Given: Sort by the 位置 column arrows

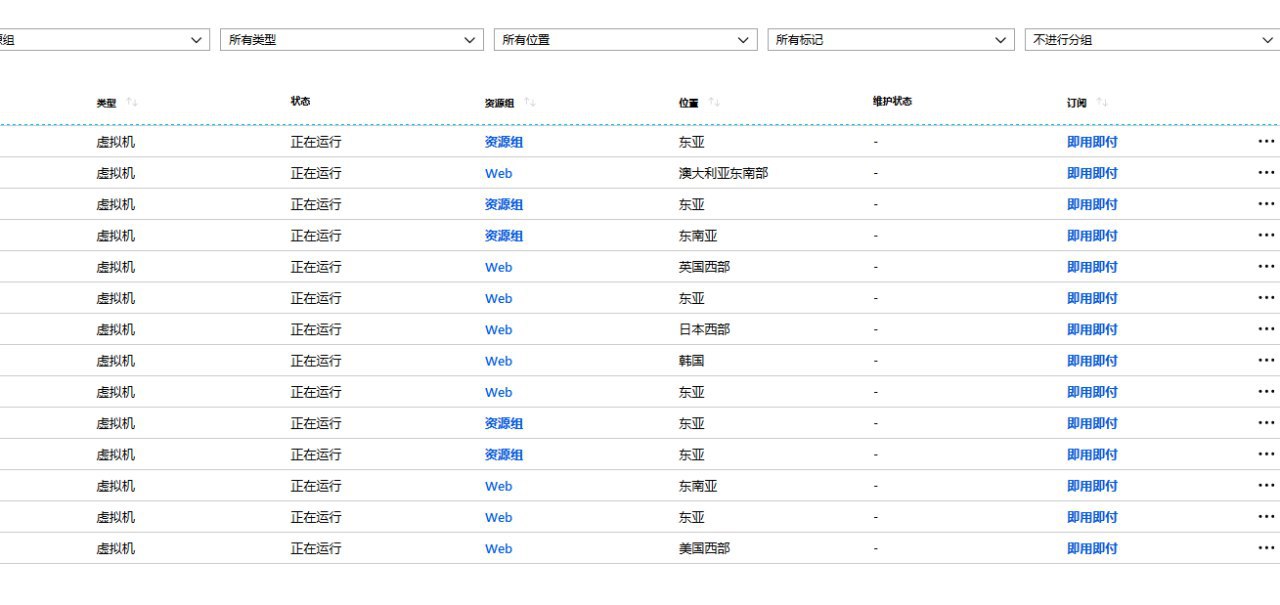Looking at the screenshot, I should click(714, 103).
